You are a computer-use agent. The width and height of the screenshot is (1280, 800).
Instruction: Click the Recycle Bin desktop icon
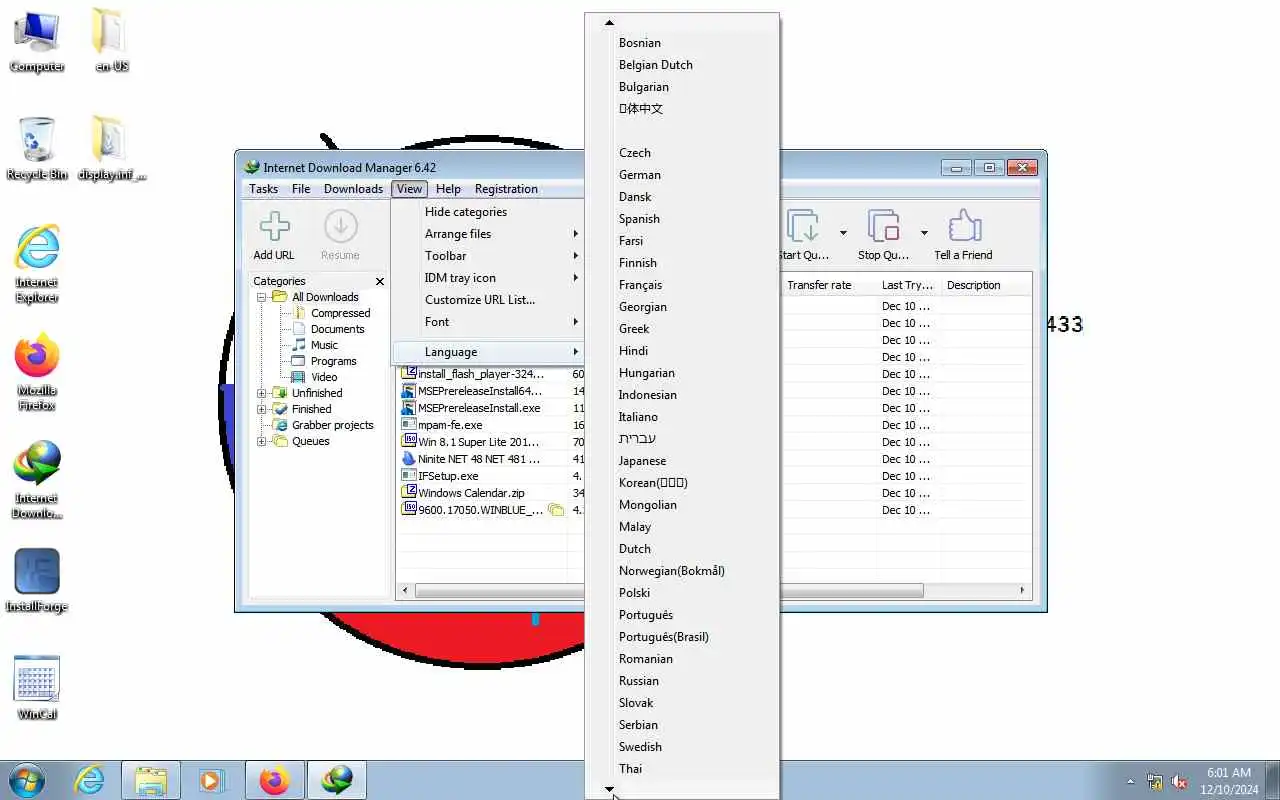point(37,149)
